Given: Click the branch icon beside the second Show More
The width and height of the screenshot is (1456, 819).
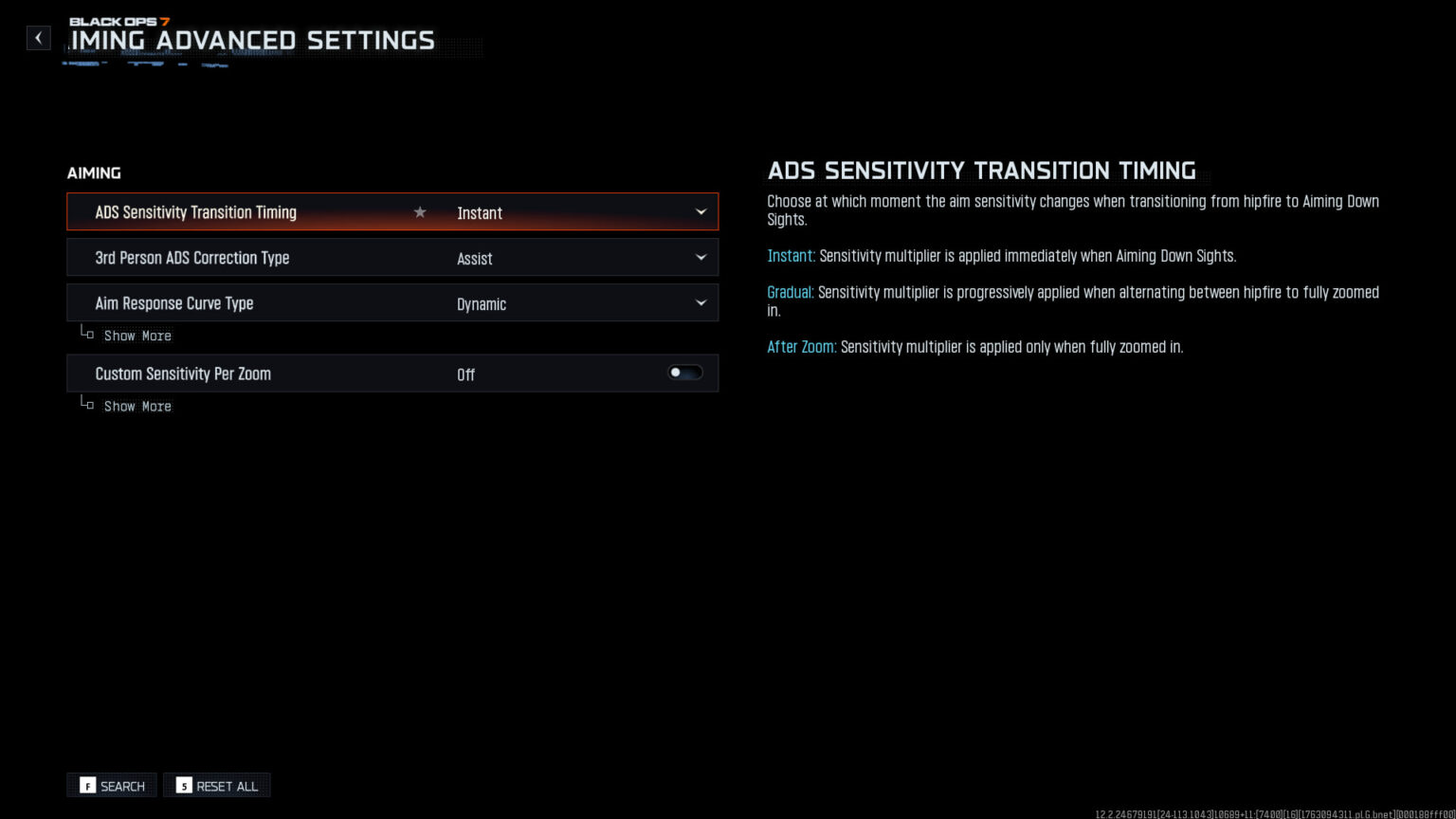Looking at the screenshot, I should click(86, 403).
